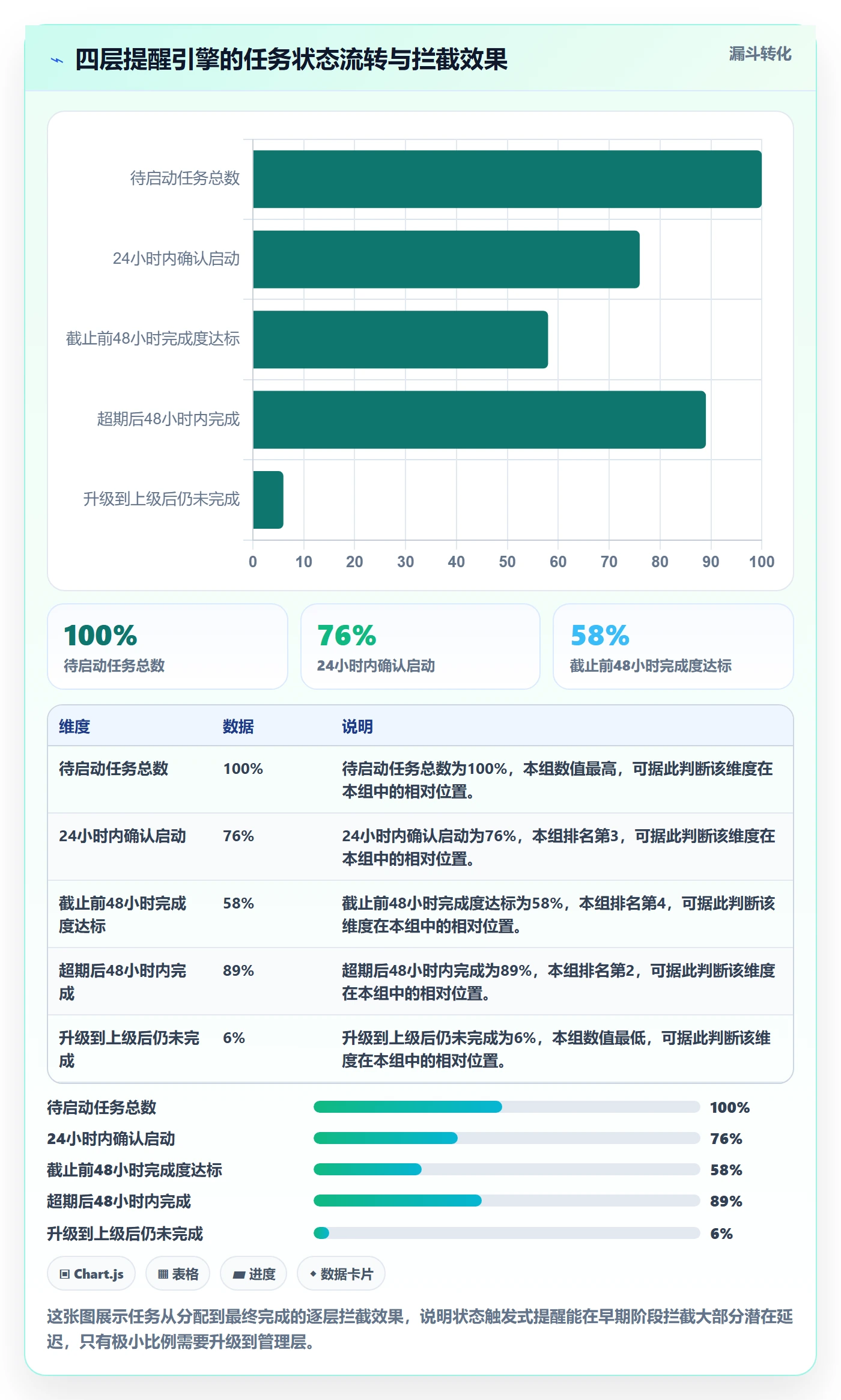The width and height of the screenshot is (841, 1400).
Task: Click the chart bar for 升级到上级后仍未完成
Action: point(268,500)
